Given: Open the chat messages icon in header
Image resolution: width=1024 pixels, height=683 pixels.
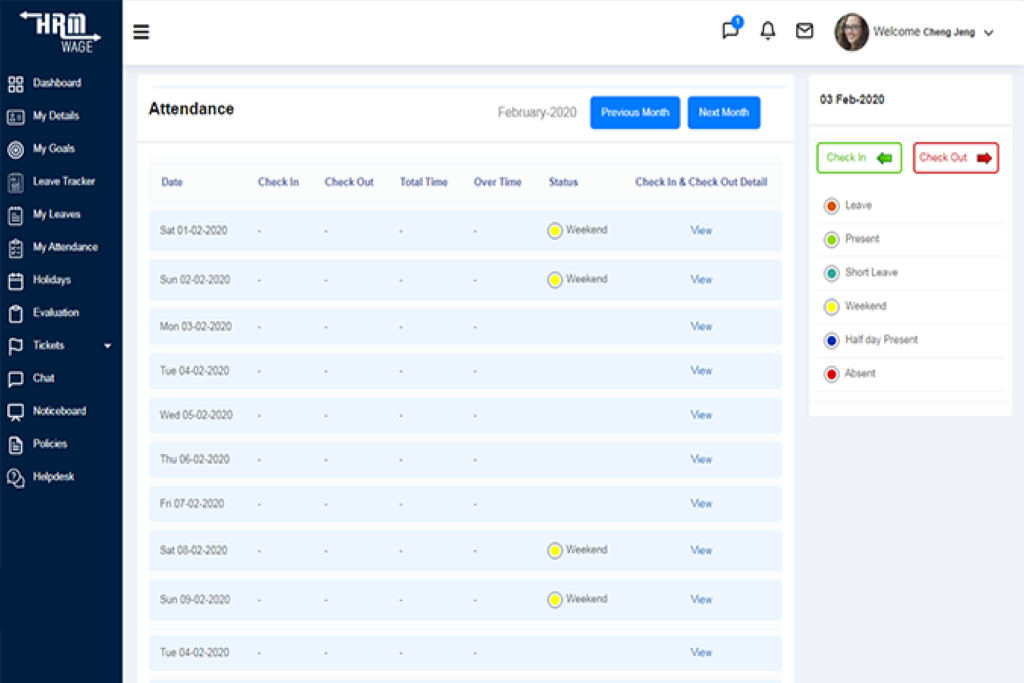Looking at the screenshot, I should [x=731, y=29].
